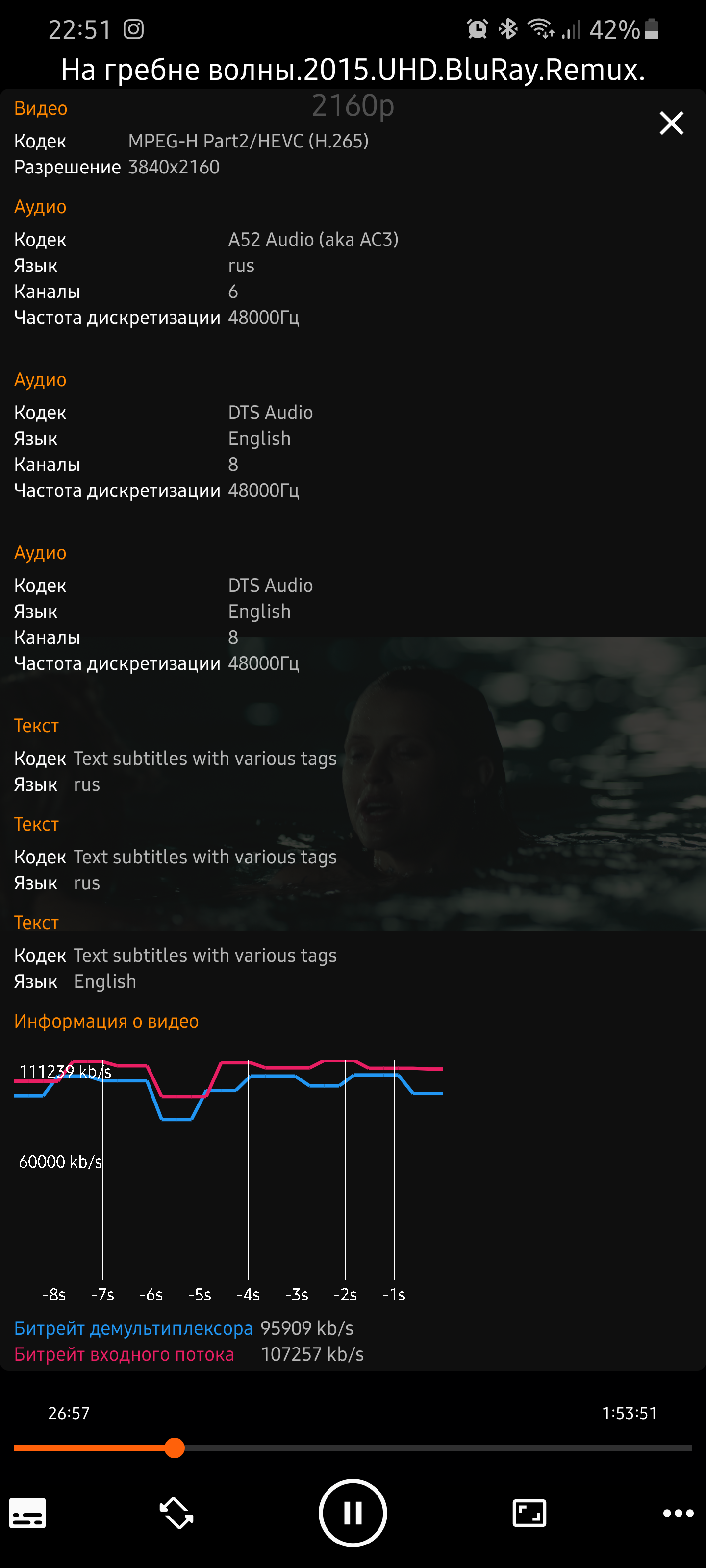Tap the video title at top

click(353, 70)
